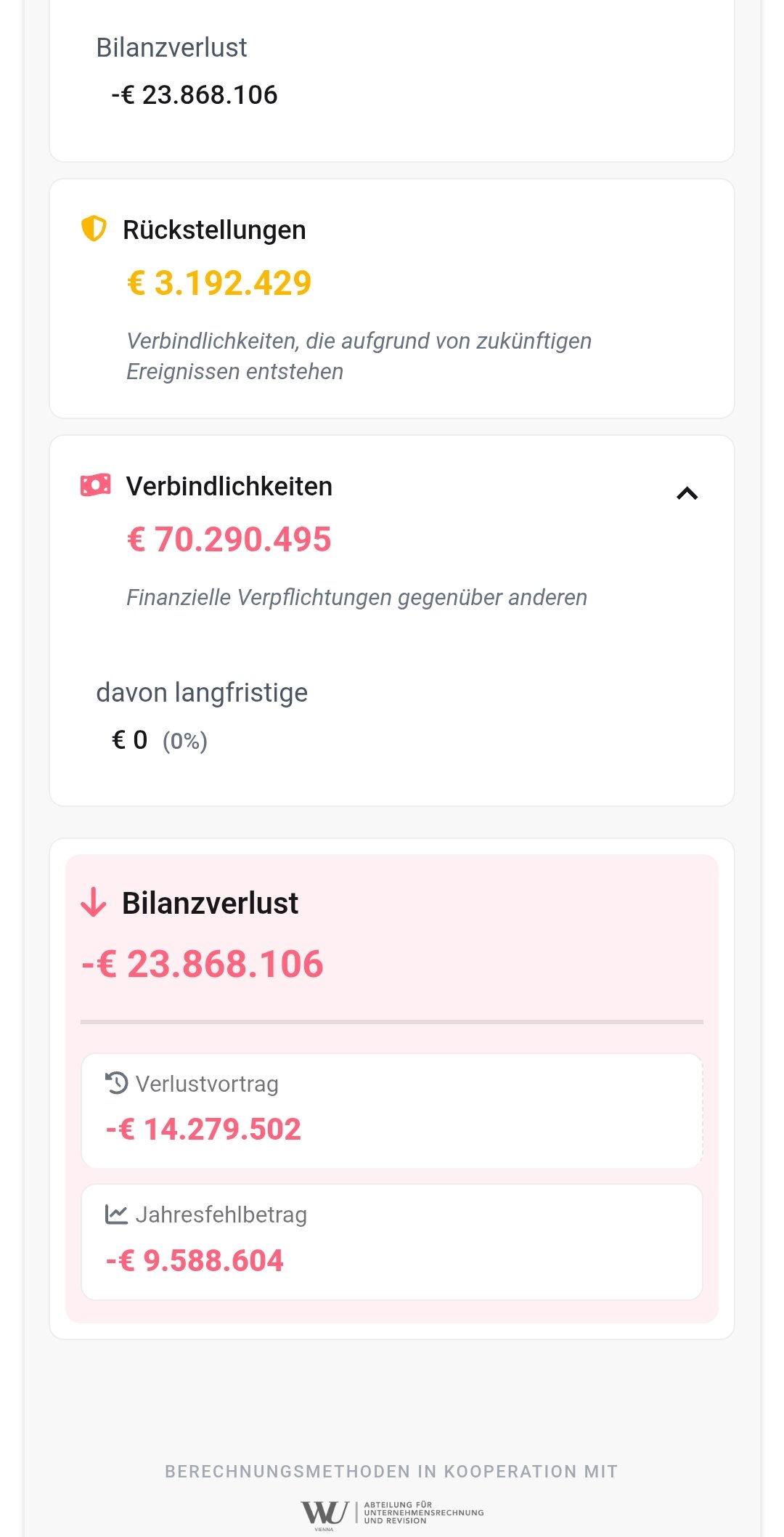Screen dimensions: 784x1537
Task: Tap the Rückstellungen card title
Action: [x=214, y=230]
